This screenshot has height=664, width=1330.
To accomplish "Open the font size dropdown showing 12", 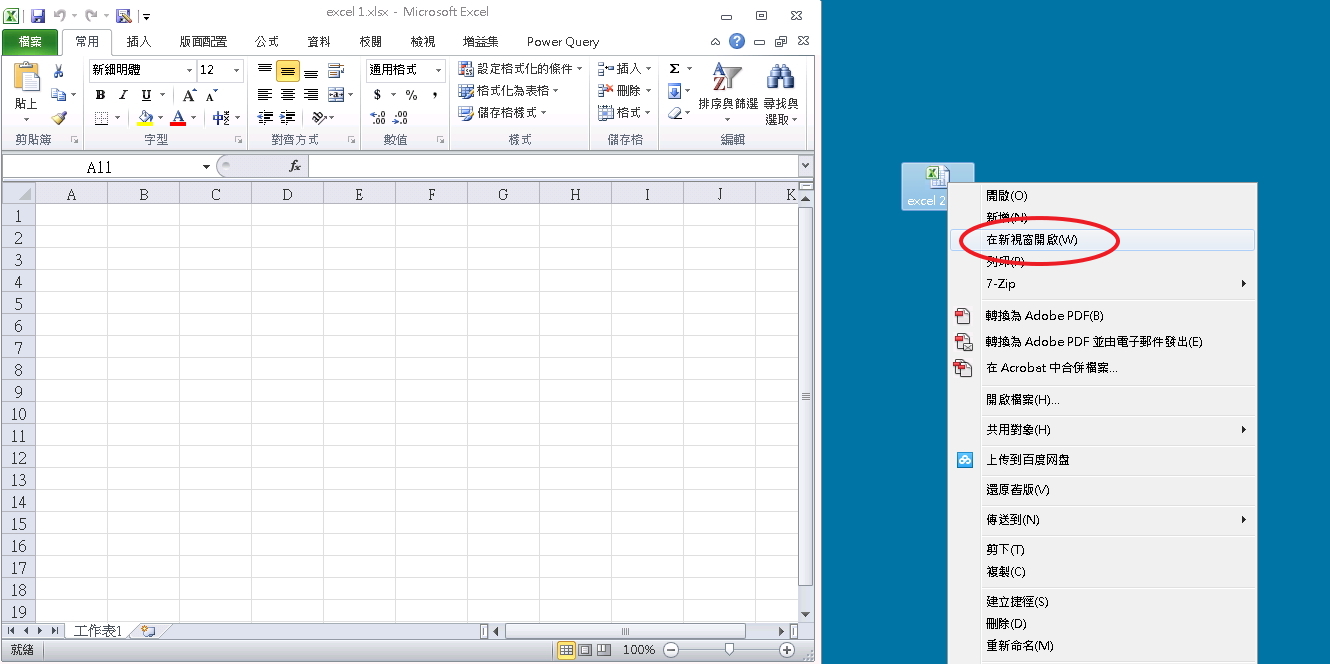I will pyautogui.click(x=237, y=70).
